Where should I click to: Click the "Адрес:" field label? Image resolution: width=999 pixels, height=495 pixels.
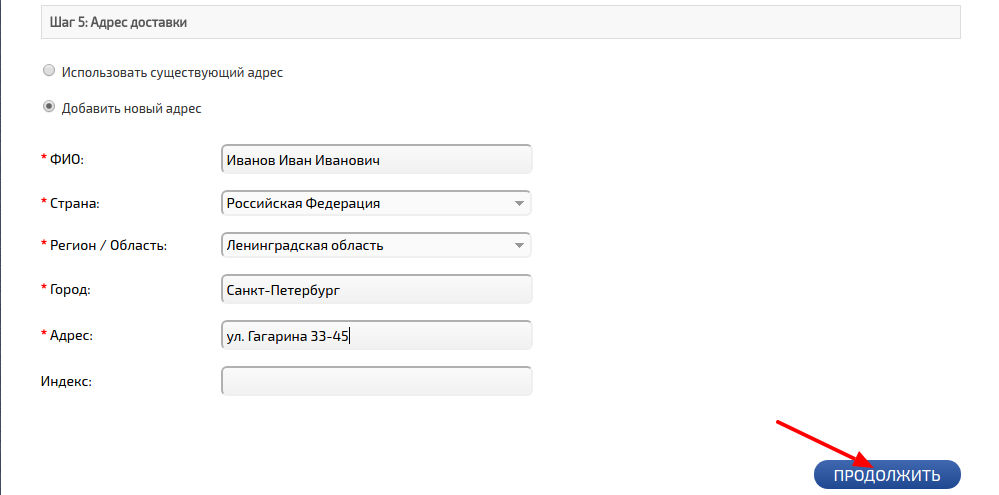point(71,336)
